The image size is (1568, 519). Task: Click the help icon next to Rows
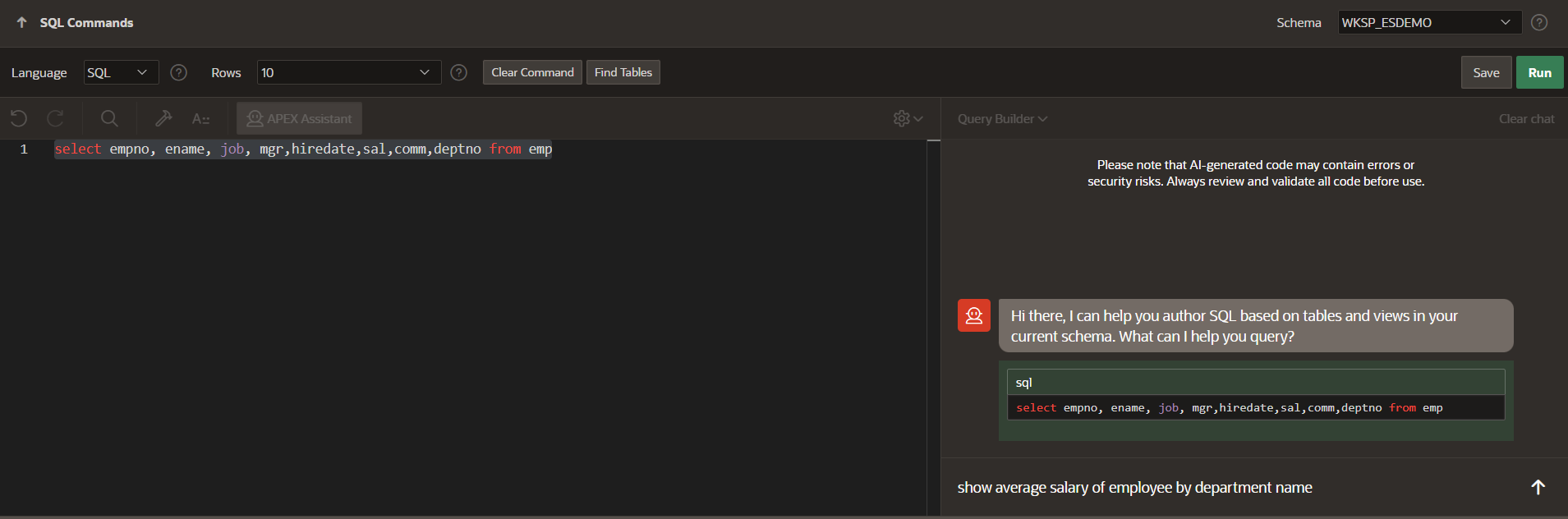(x=459, y=72)
